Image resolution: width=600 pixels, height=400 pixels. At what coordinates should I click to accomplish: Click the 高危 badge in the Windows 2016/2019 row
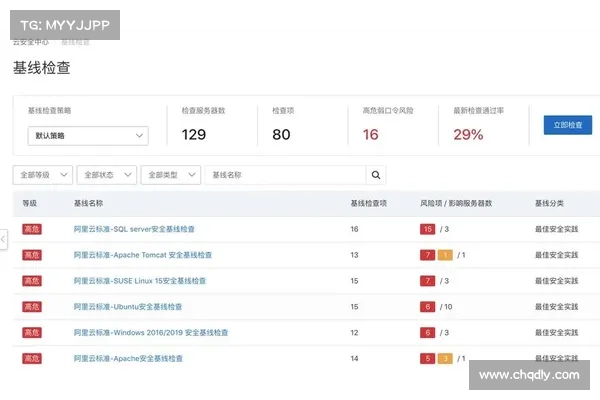pyautogui.click(x=31, y=332)
